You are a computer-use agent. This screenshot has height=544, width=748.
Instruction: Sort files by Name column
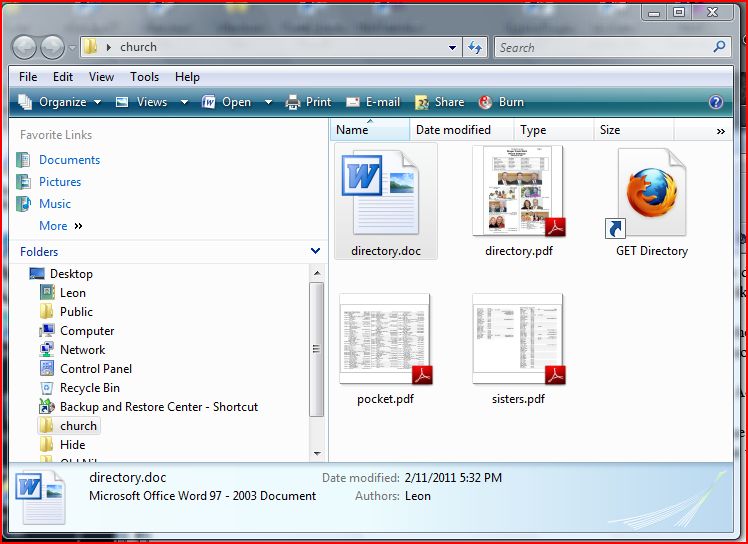[369, 130]
